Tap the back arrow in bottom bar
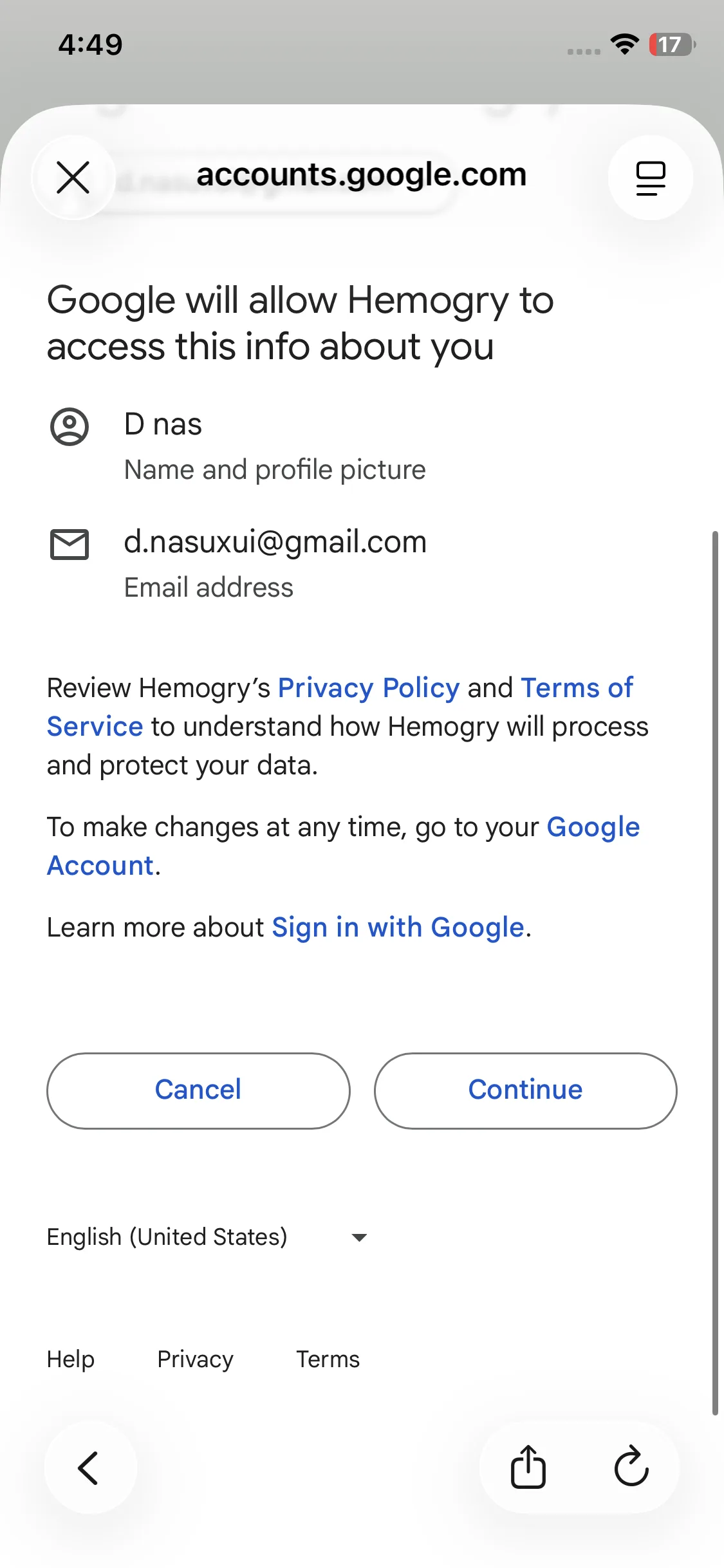724x1568 pixels. [x=89, y=1468]
